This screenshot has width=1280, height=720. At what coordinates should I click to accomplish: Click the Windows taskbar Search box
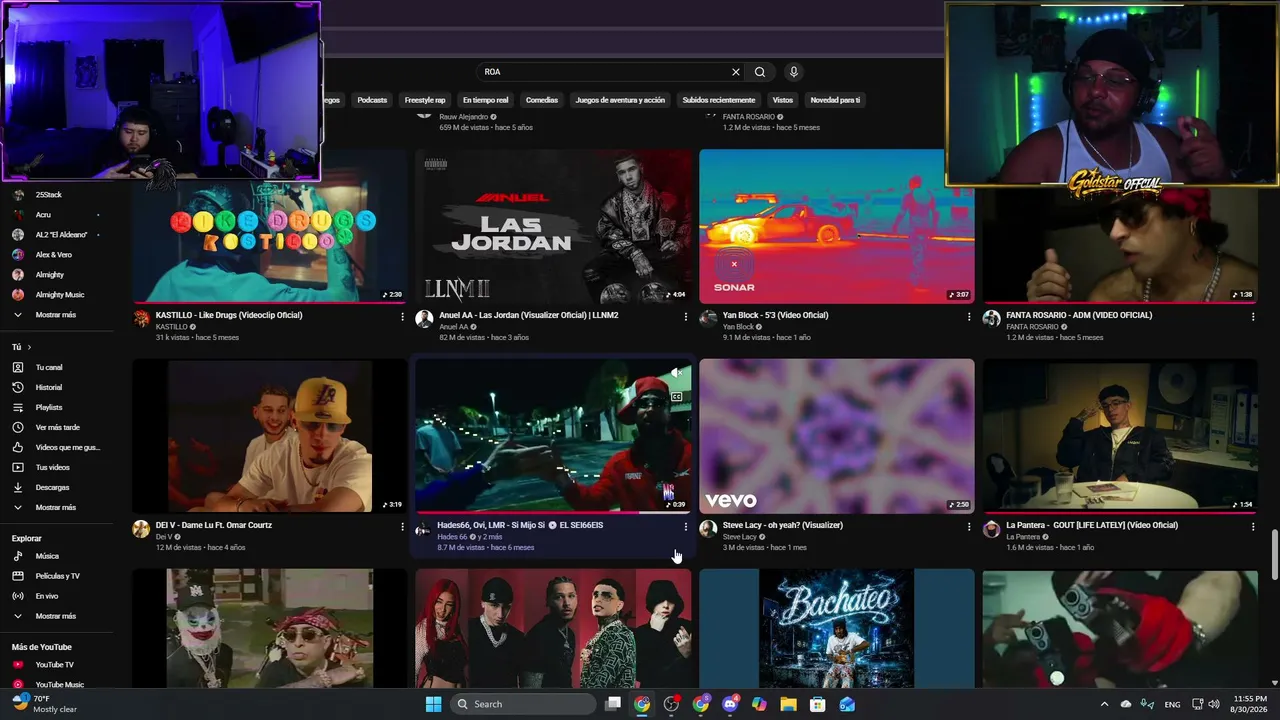[522, 704]
